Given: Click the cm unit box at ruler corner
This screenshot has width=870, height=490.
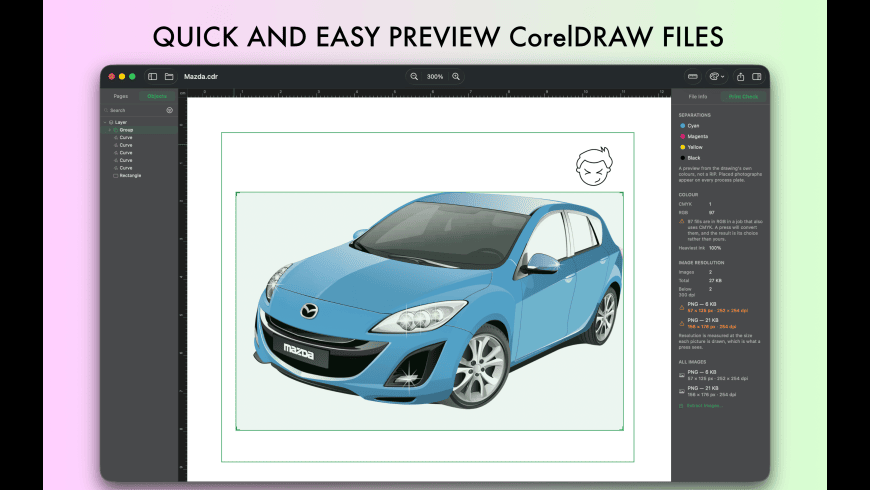Looking at the screenshot, I should [x=183, y=93].
